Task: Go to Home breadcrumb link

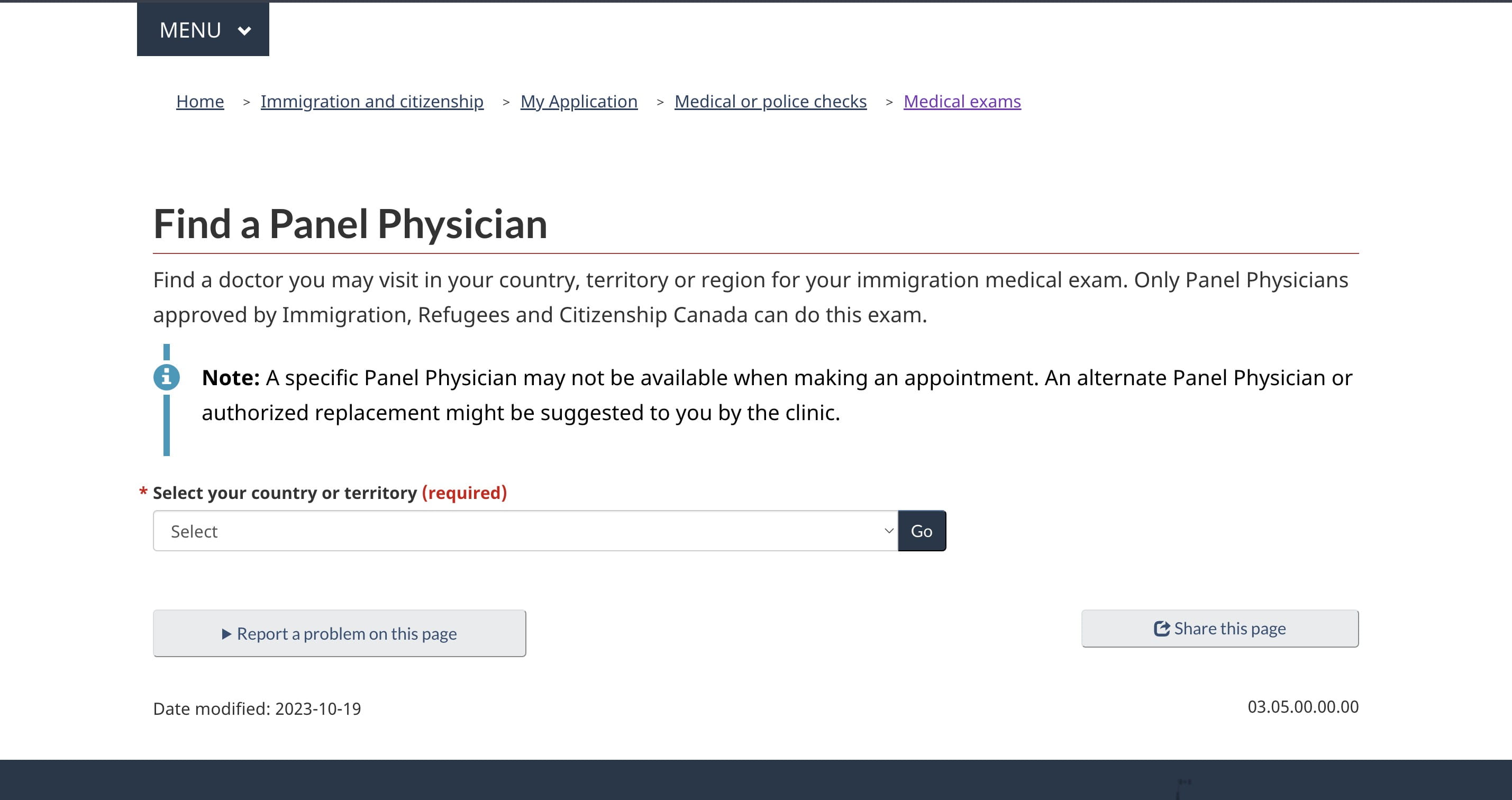Action: [x=200, y=102]
